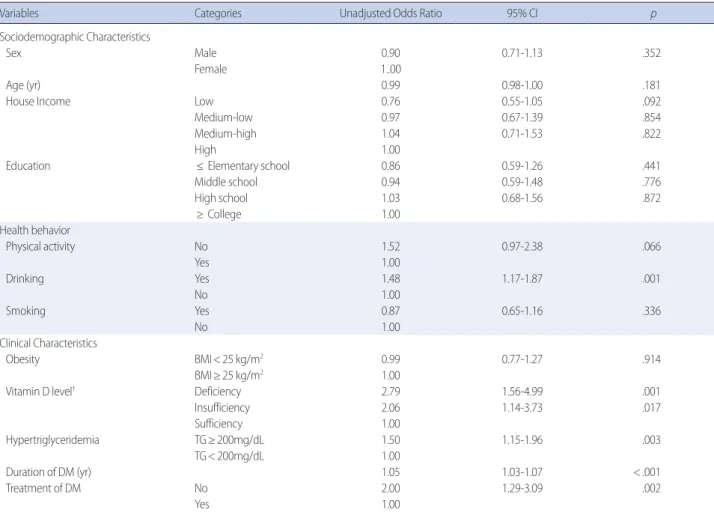Click the 'Low' income category
This screenshot has width=714, height=515.
pyautogui.click(x=204, y=101)
